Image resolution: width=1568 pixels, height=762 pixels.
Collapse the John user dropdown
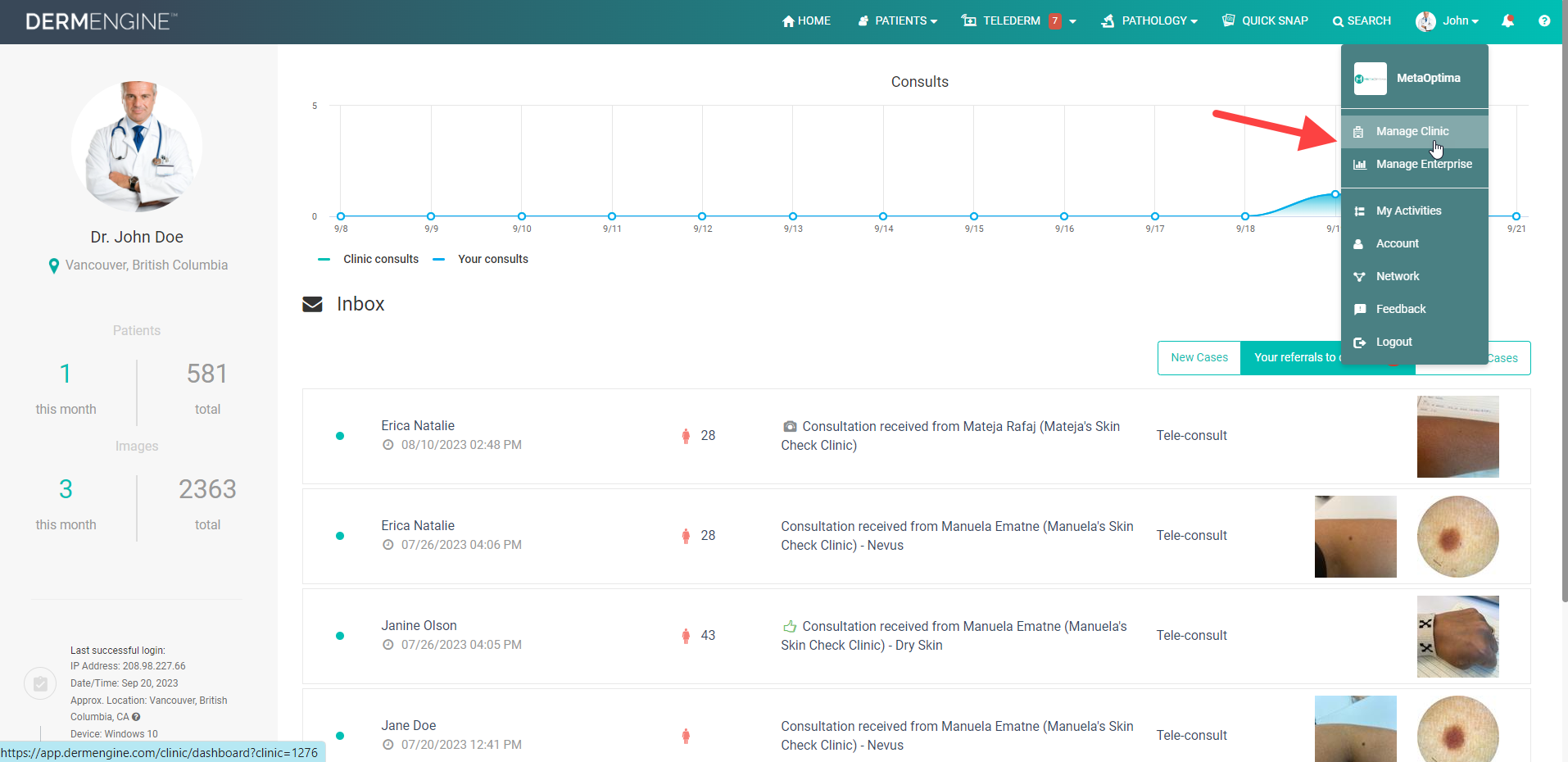(x=1448, y=21)
